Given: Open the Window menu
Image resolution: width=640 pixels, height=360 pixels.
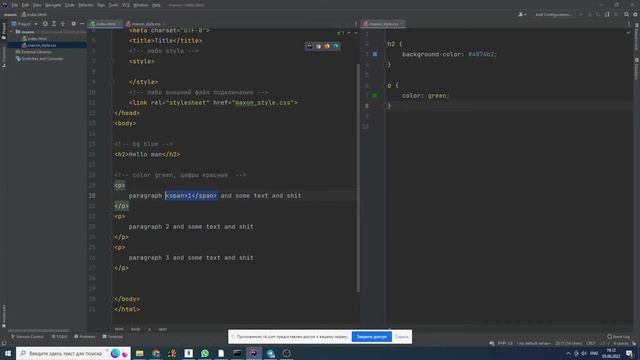Looking at the screenshot, I should point(141,5).
